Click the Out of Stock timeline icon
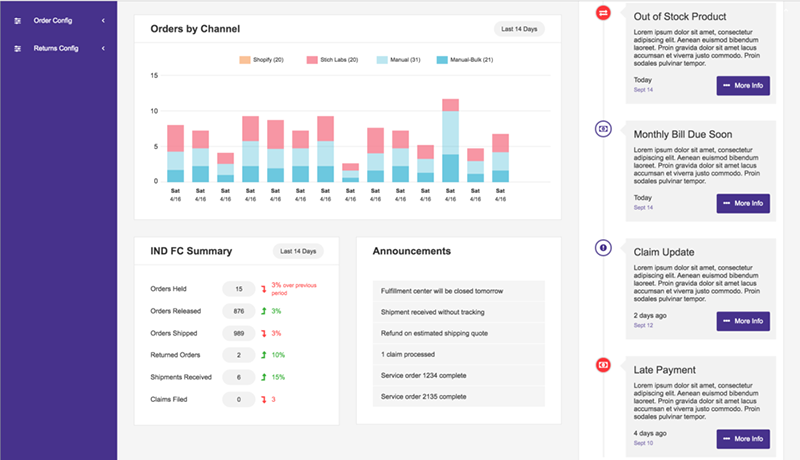Viewport: 800px width, 460px height. pyautogui.click(x=603, y=12)
